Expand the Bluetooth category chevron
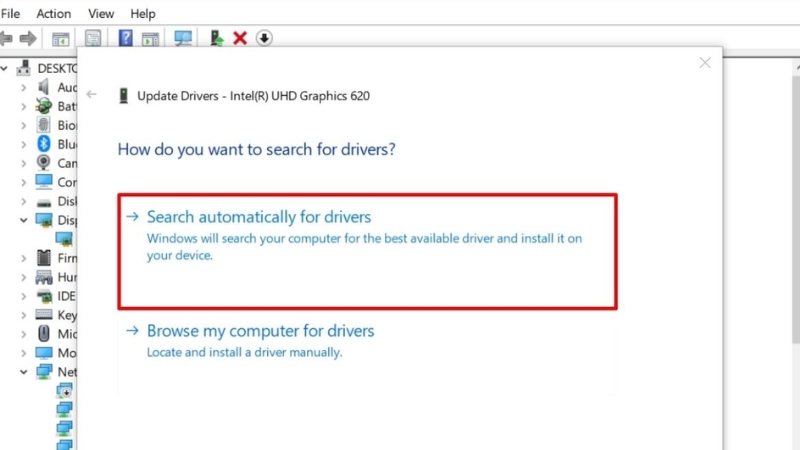The width and height of the screenshot is (800, 450). click(23, 144)
